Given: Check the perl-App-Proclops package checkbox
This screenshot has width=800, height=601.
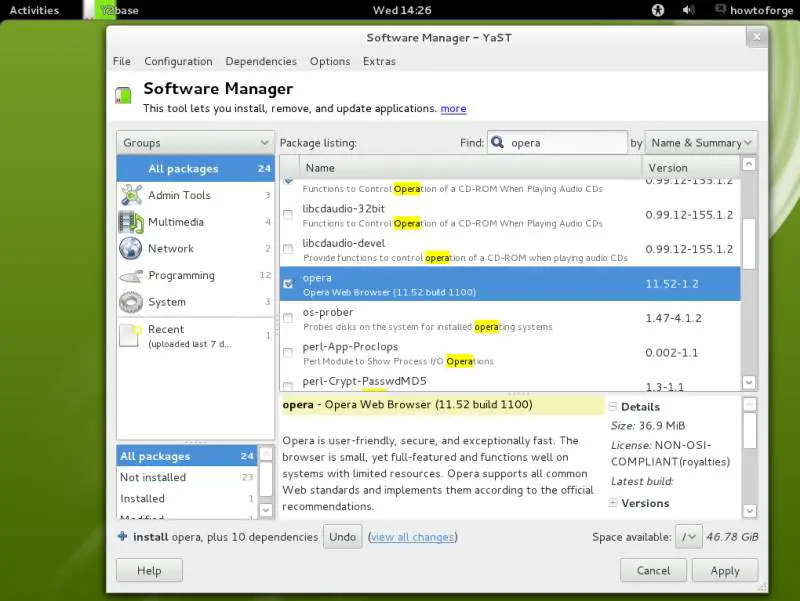Looking at the screenshot, I should point(288,353).
